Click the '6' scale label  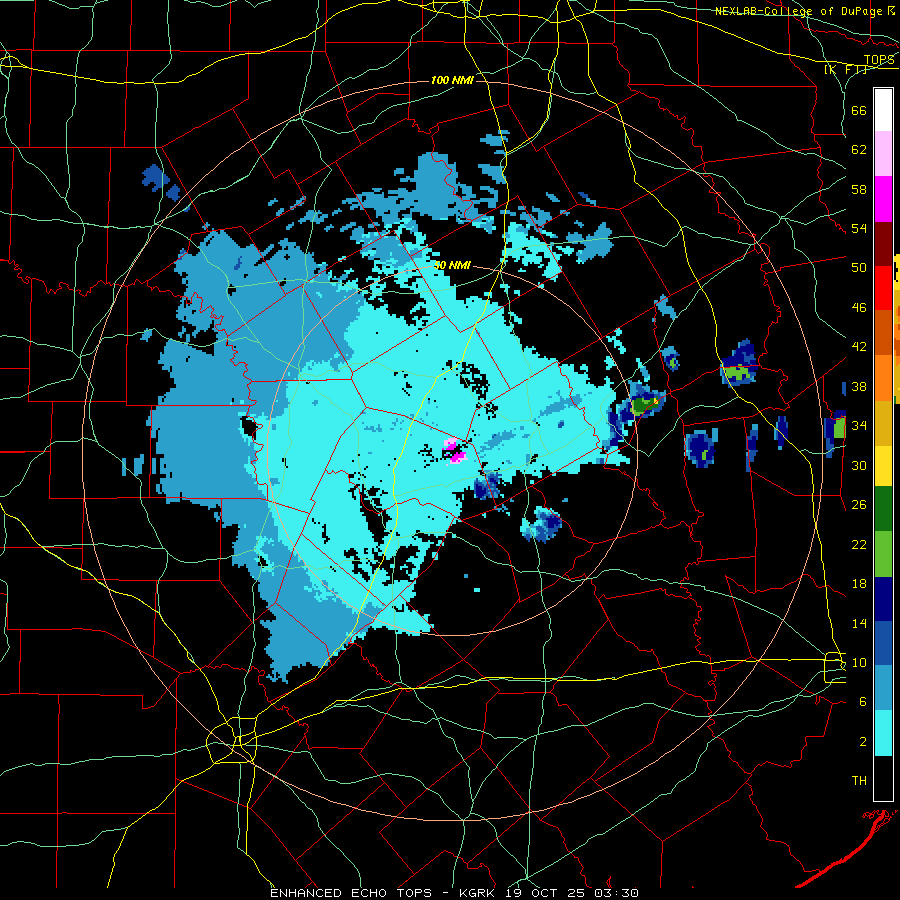pos(862,702)
